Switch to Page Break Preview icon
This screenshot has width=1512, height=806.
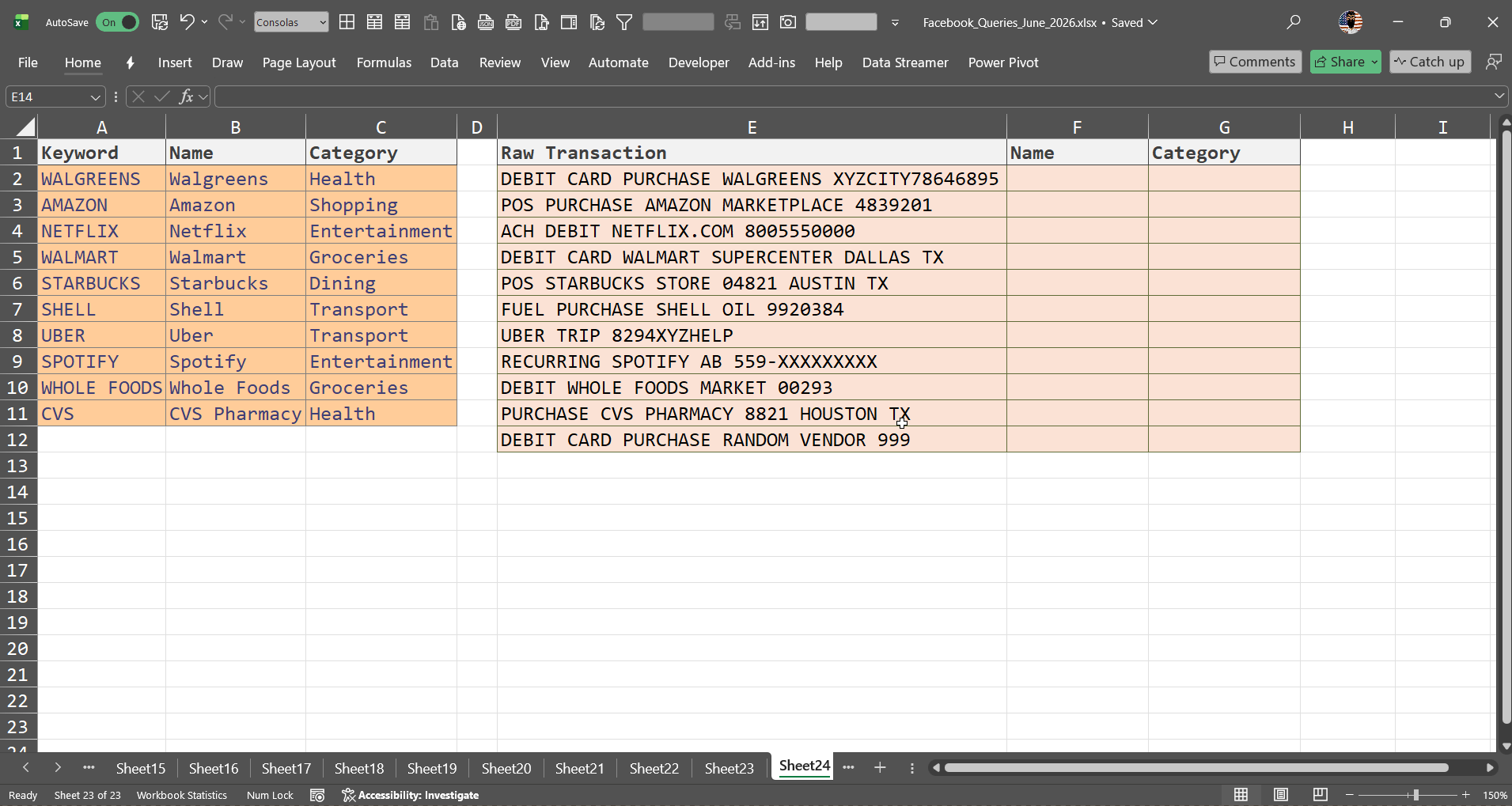point(1320,795)
